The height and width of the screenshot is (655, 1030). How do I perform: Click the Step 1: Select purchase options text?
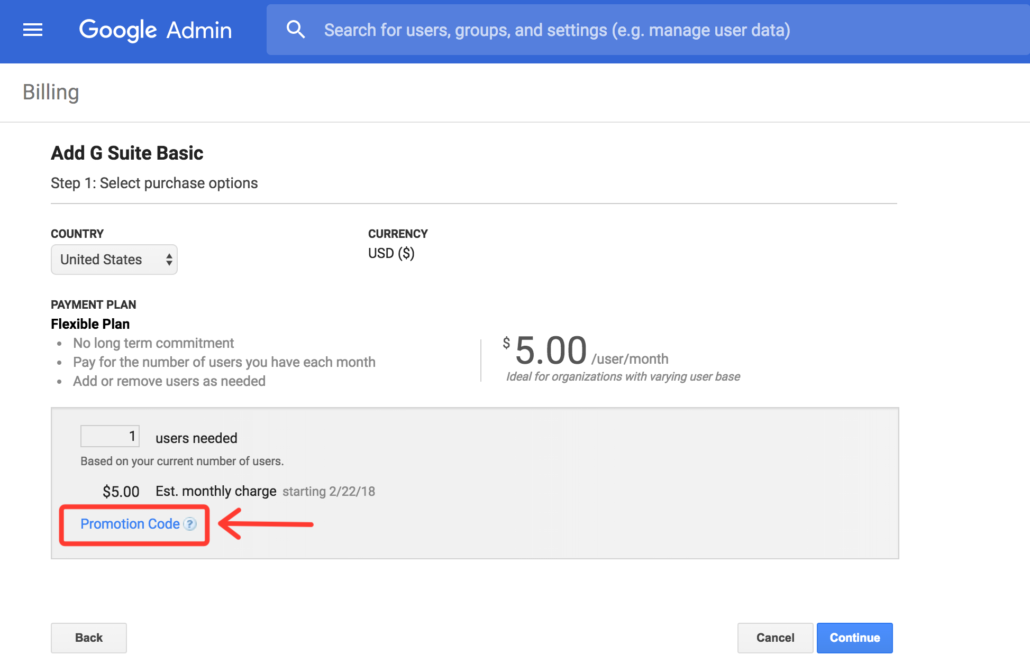(154, 183)
